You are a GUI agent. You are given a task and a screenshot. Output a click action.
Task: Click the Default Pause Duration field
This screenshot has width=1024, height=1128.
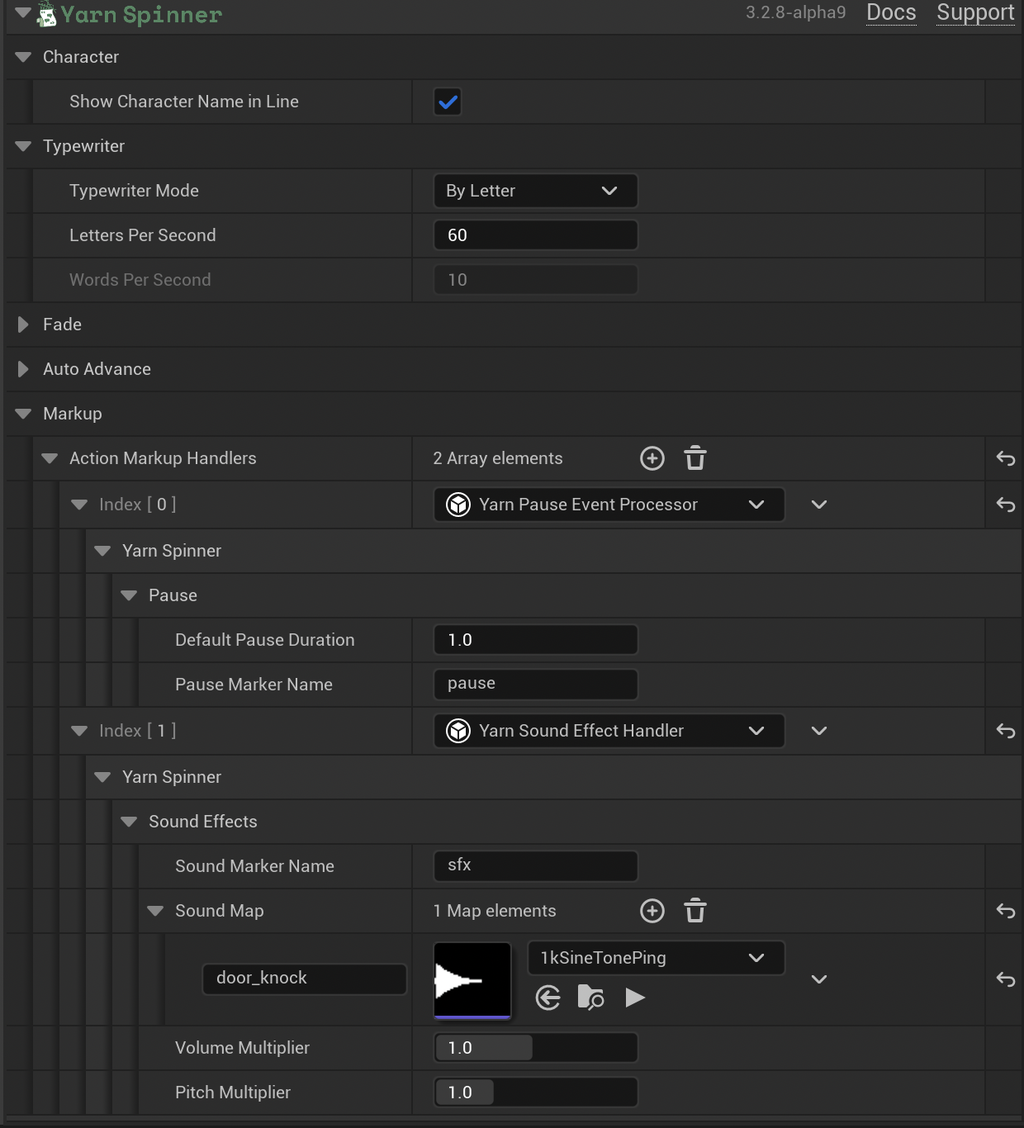pos(535,640)
